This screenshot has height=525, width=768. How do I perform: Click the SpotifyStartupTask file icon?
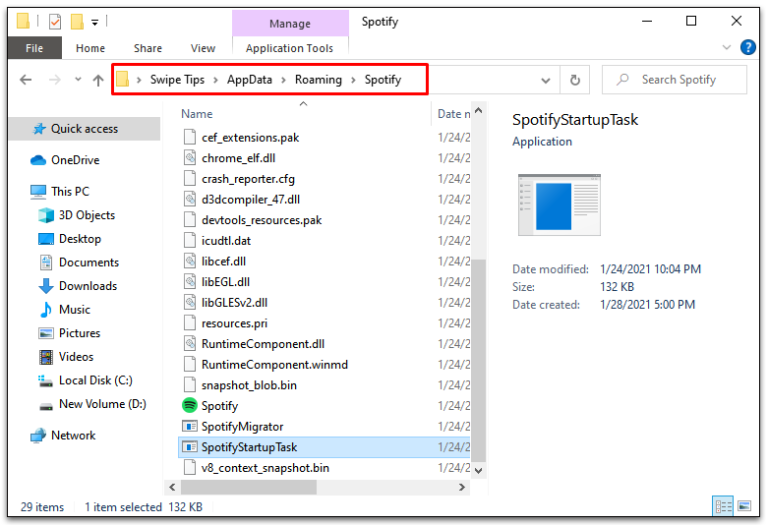(x=190, y=447)
